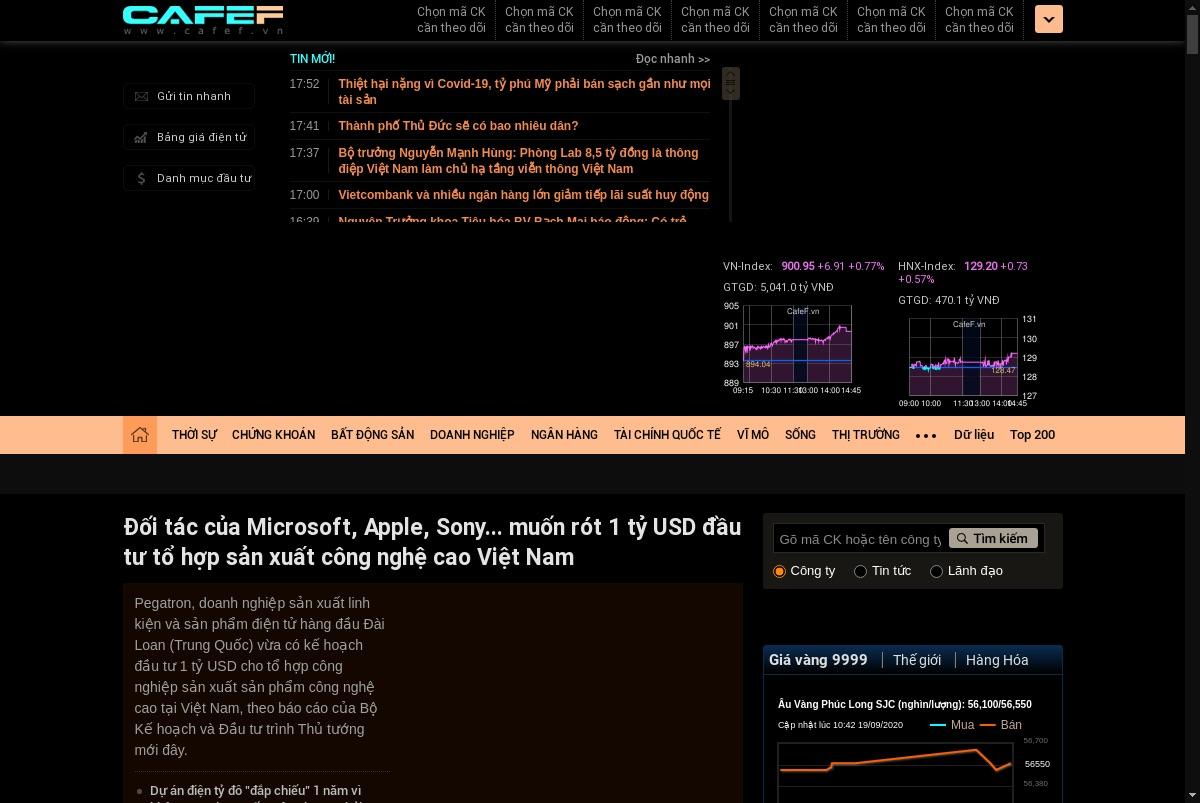Click the first Chọn mã CK slot

point(451,20)
